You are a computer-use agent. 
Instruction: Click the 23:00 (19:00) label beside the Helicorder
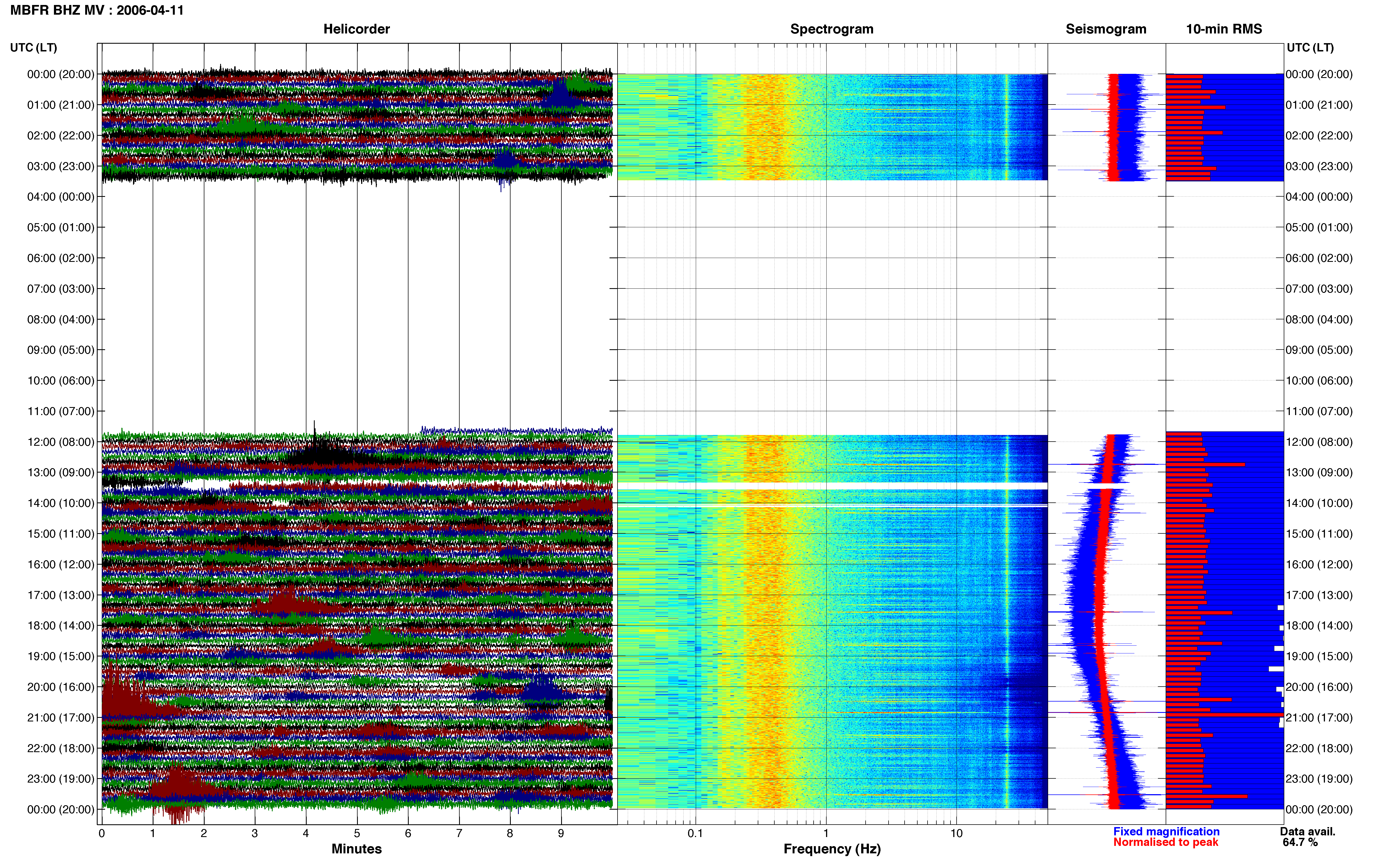point(61,779)
